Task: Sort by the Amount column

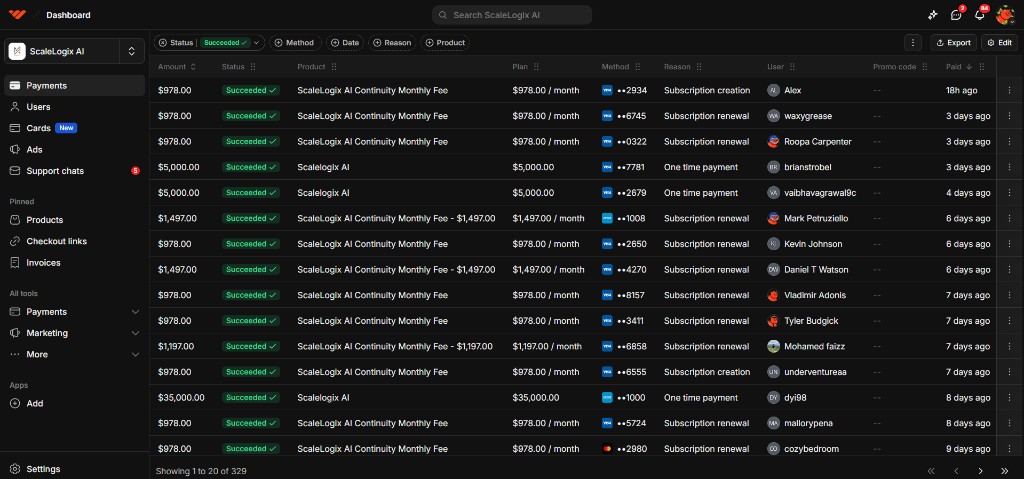Action: click(176, 67)
